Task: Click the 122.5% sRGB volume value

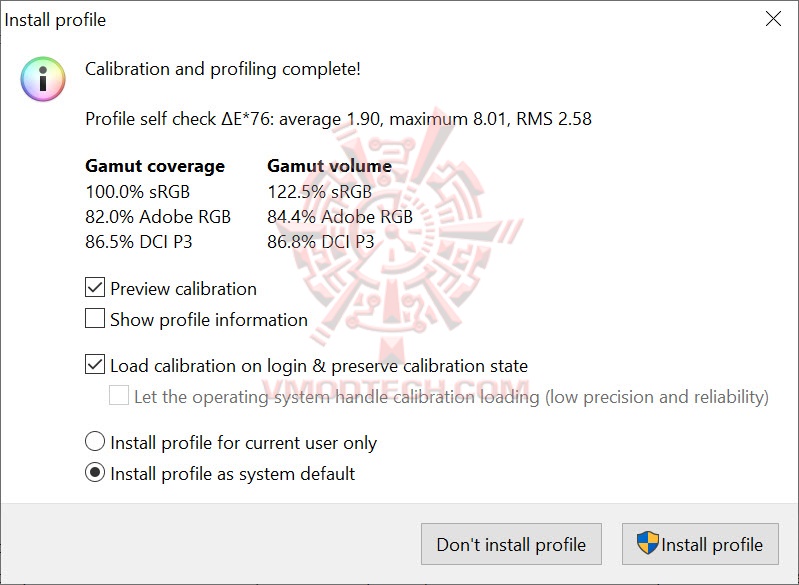Action: 319,191
